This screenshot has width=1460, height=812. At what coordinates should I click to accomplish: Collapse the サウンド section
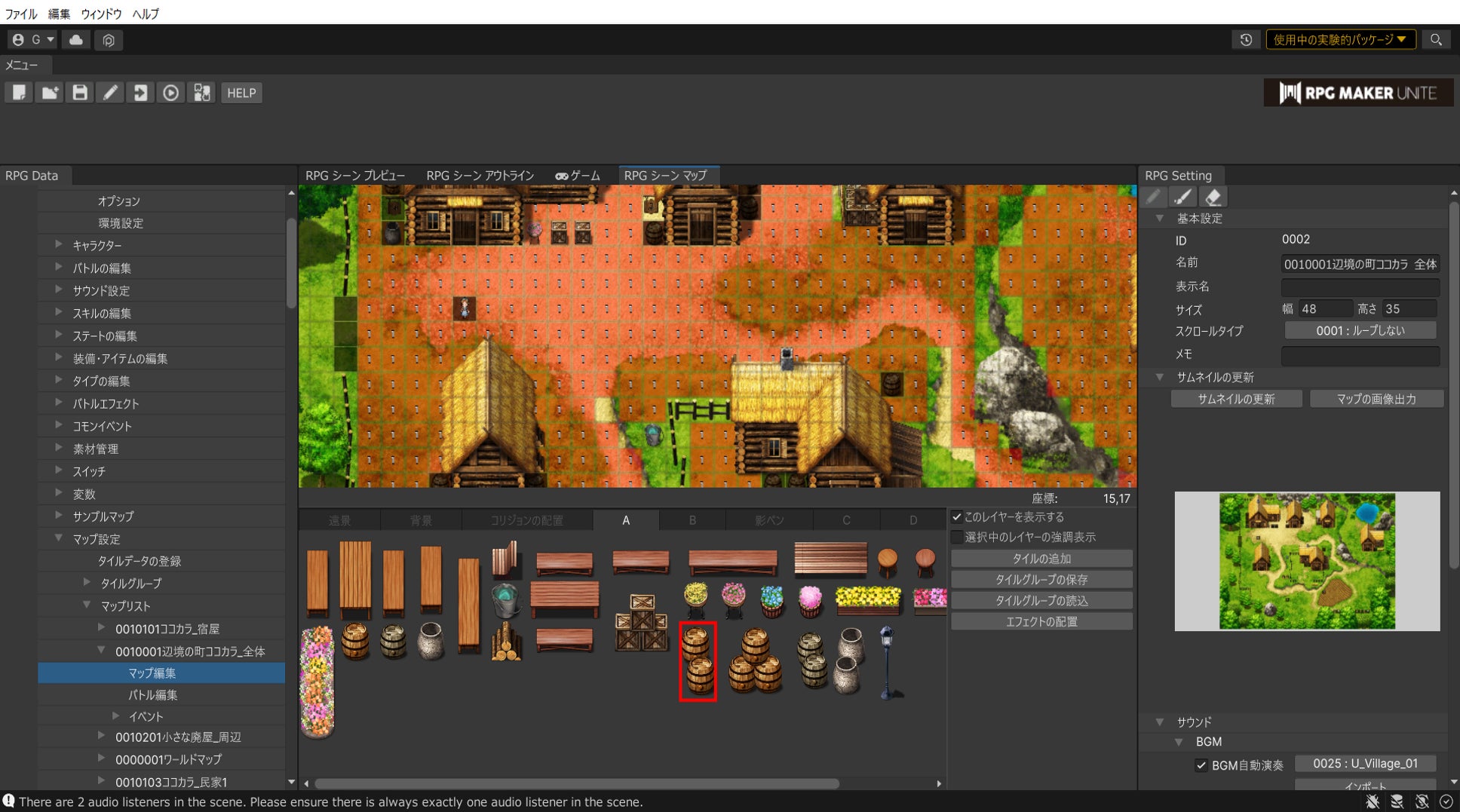pos(1160,722)
